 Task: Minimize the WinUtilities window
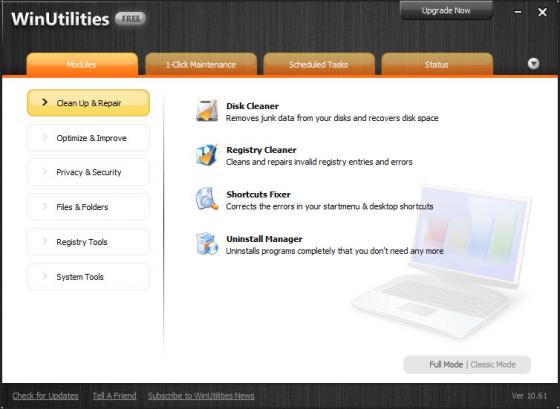click(x=518, y=12)
